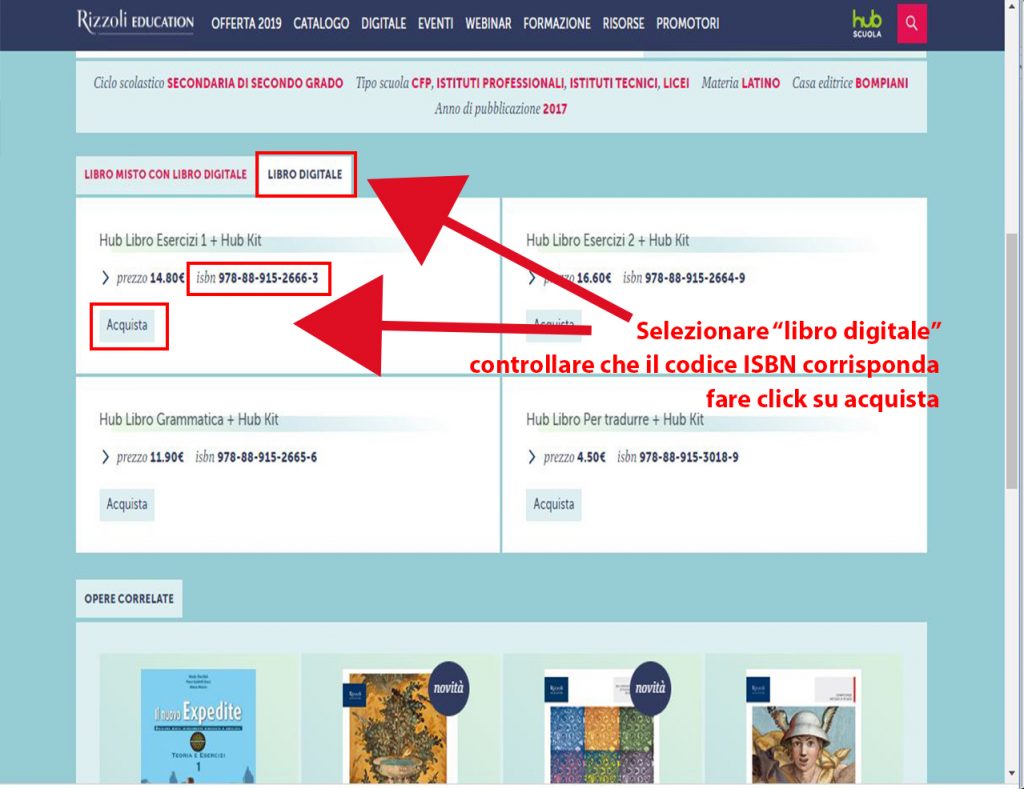
Task: Open the OFFERTA 2019 menu
Action: (x=246, y=24)
